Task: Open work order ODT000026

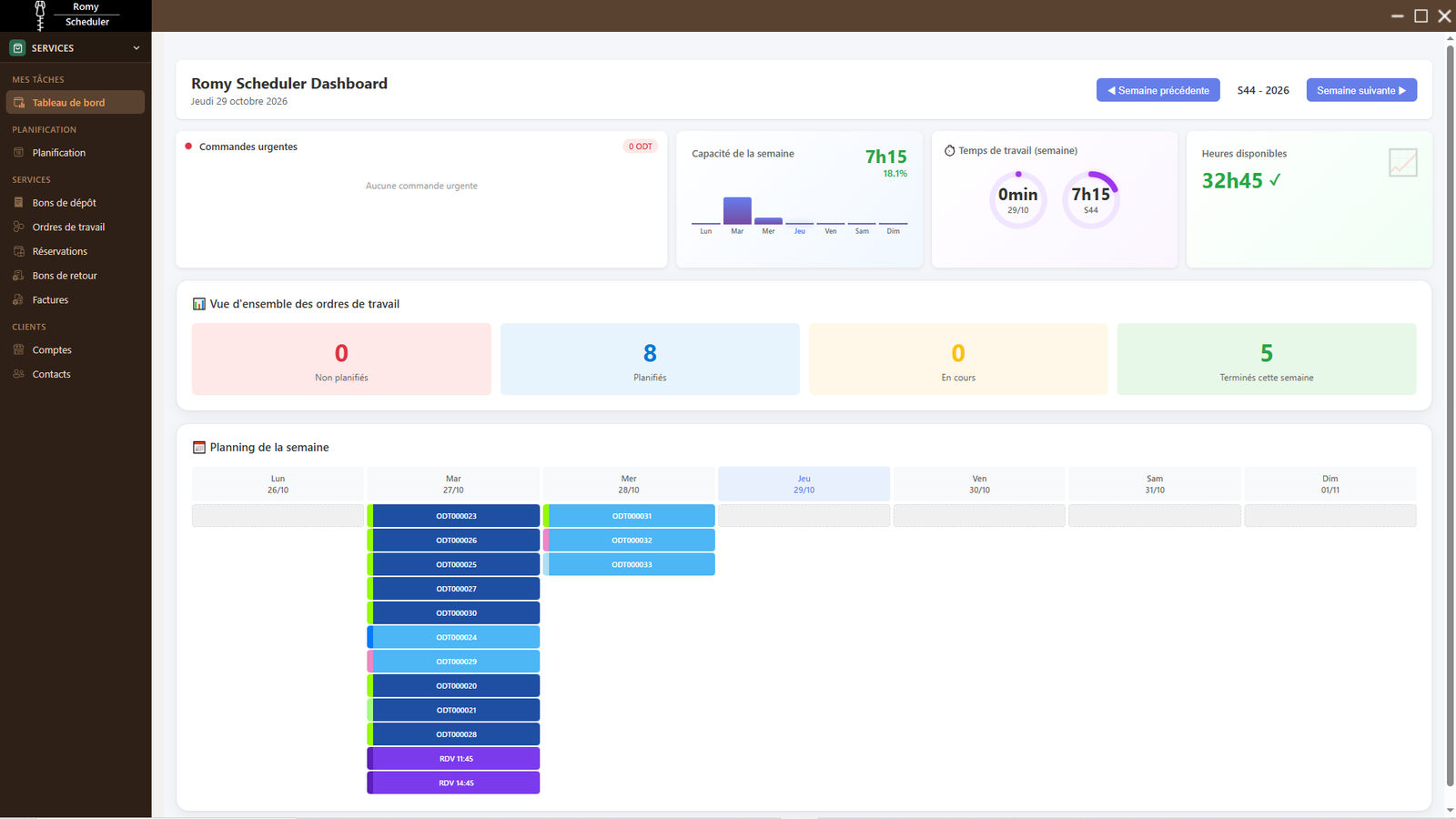Action: pos(453,541)
